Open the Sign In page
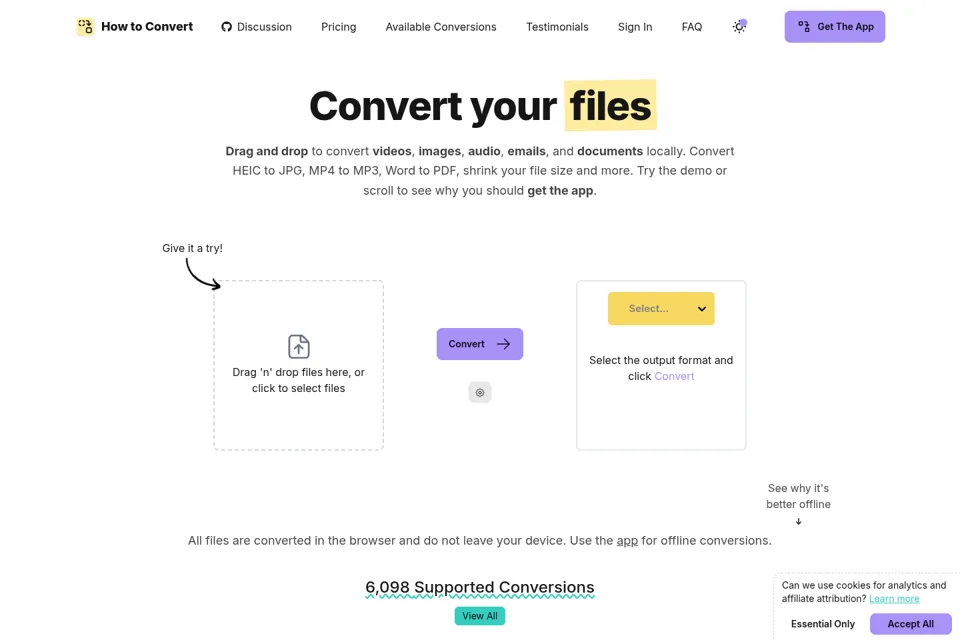 (635, 27)
